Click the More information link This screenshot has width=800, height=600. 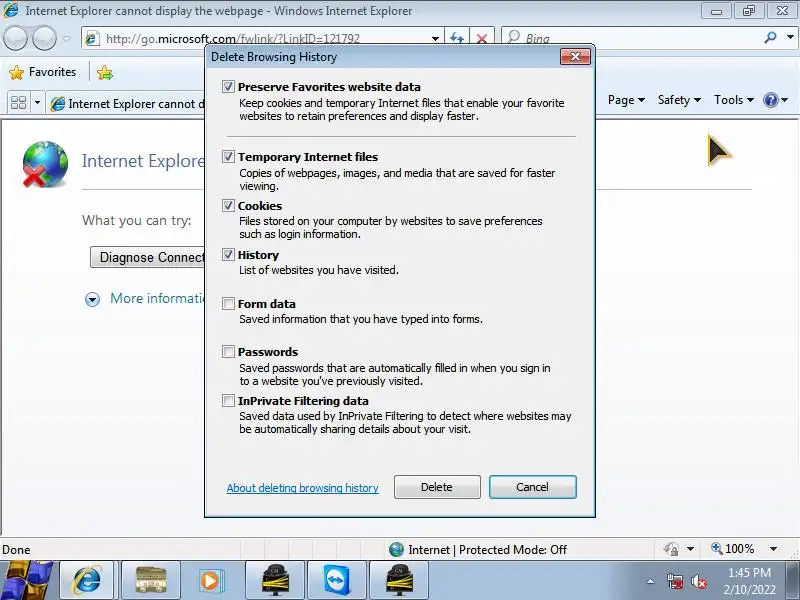[158, 298]
